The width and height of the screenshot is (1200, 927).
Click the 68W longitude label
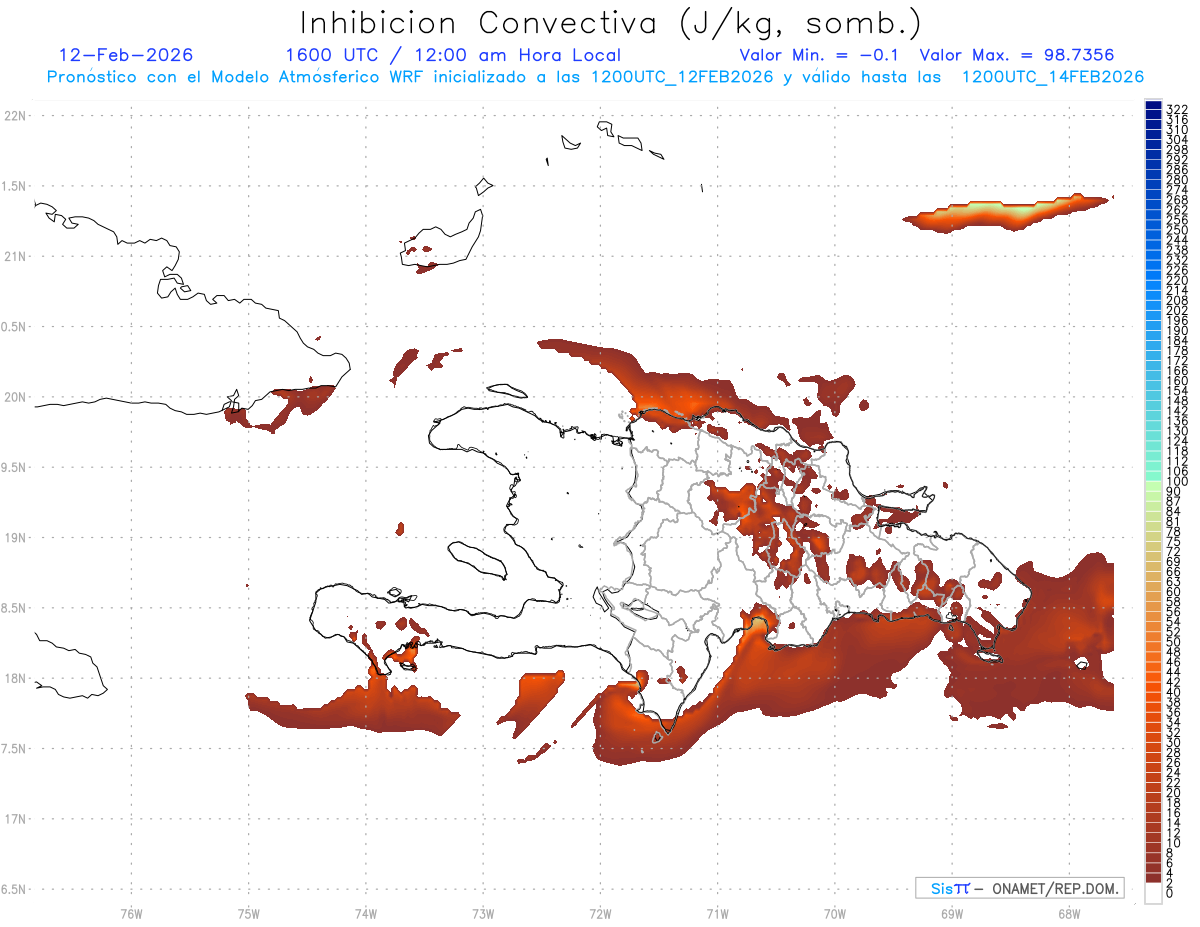[1068, 913]
